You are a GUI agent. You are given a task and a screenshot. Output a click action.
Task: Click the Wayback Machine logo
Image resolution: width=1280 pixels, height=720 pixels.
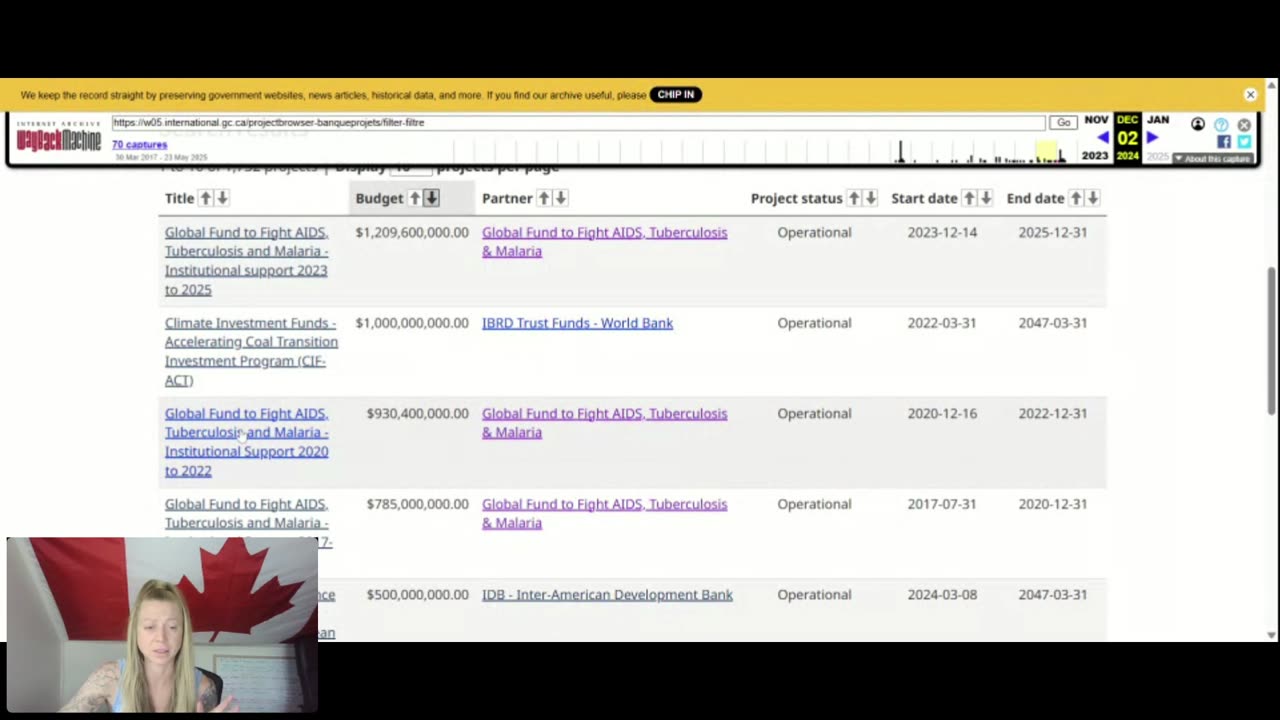tap(58, 137)
